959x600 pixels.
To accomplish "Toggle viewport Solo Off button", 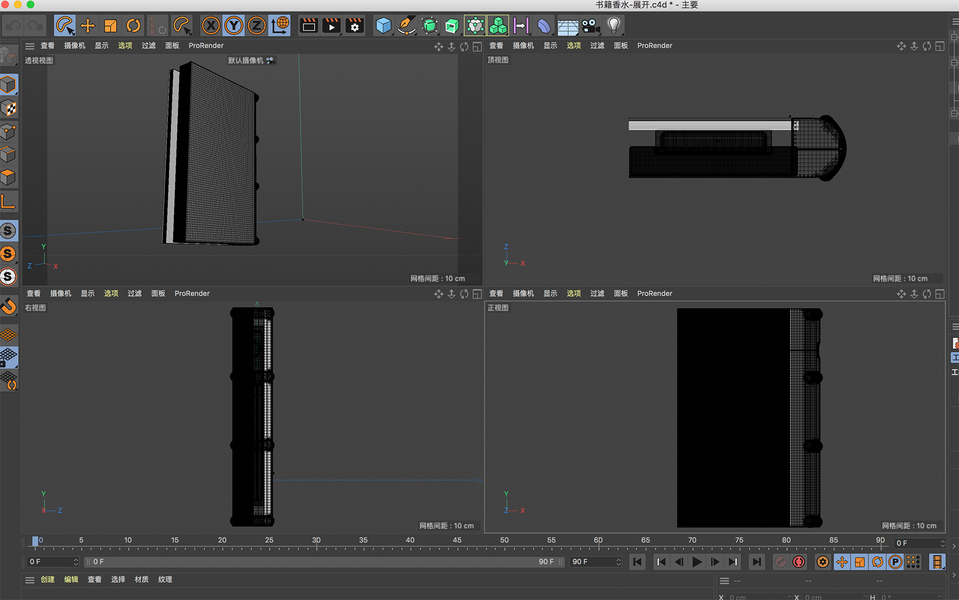I will point(9,231).
